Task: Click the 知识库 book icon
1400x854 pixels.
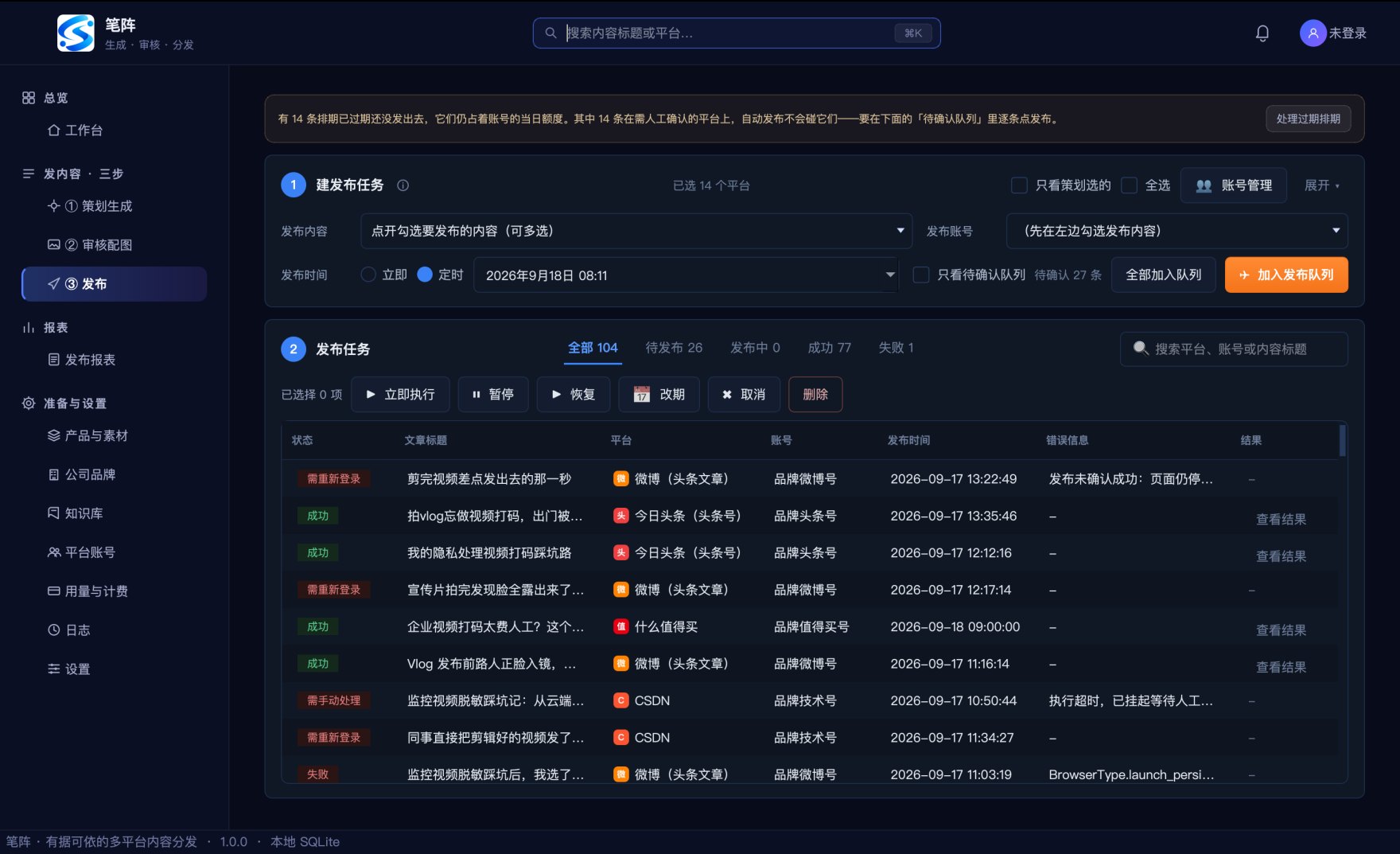Action: click(53, 513)
